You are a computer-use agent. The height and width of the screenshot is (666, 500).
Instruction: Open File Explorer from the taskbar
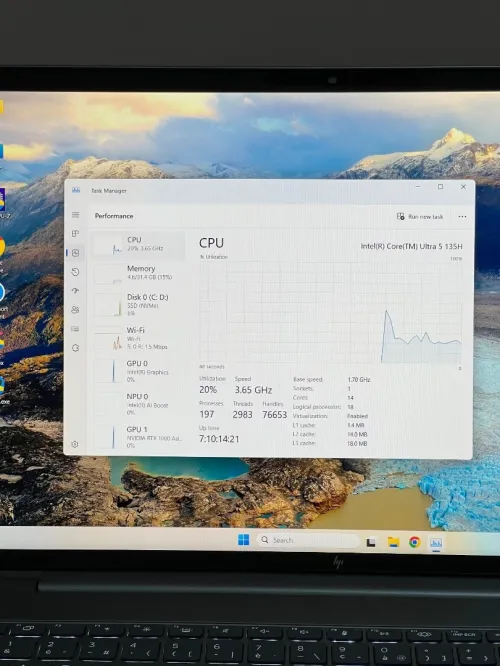click(393, 542)
